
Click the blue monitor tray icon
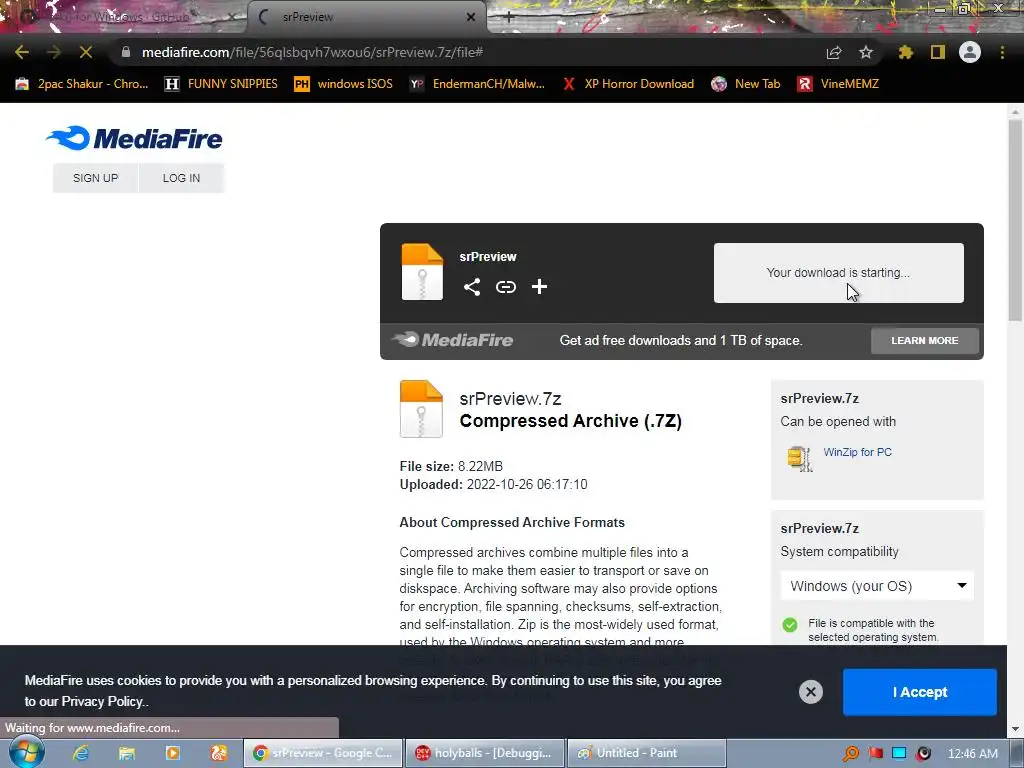pyautogui.click(x=899, y=754)
